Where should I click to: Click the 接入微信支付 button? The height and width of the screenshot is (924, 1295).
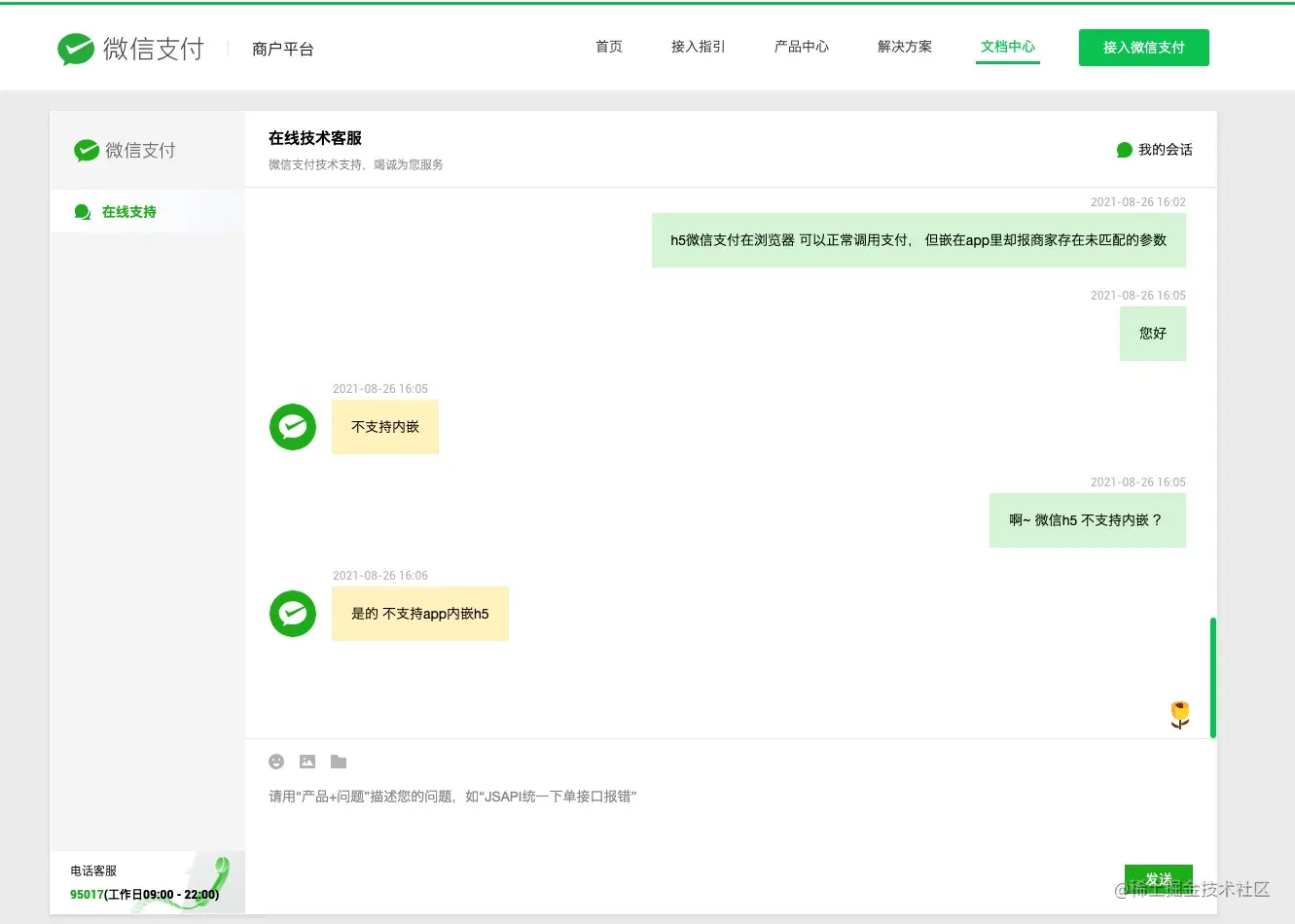(x=1144, y=48)
